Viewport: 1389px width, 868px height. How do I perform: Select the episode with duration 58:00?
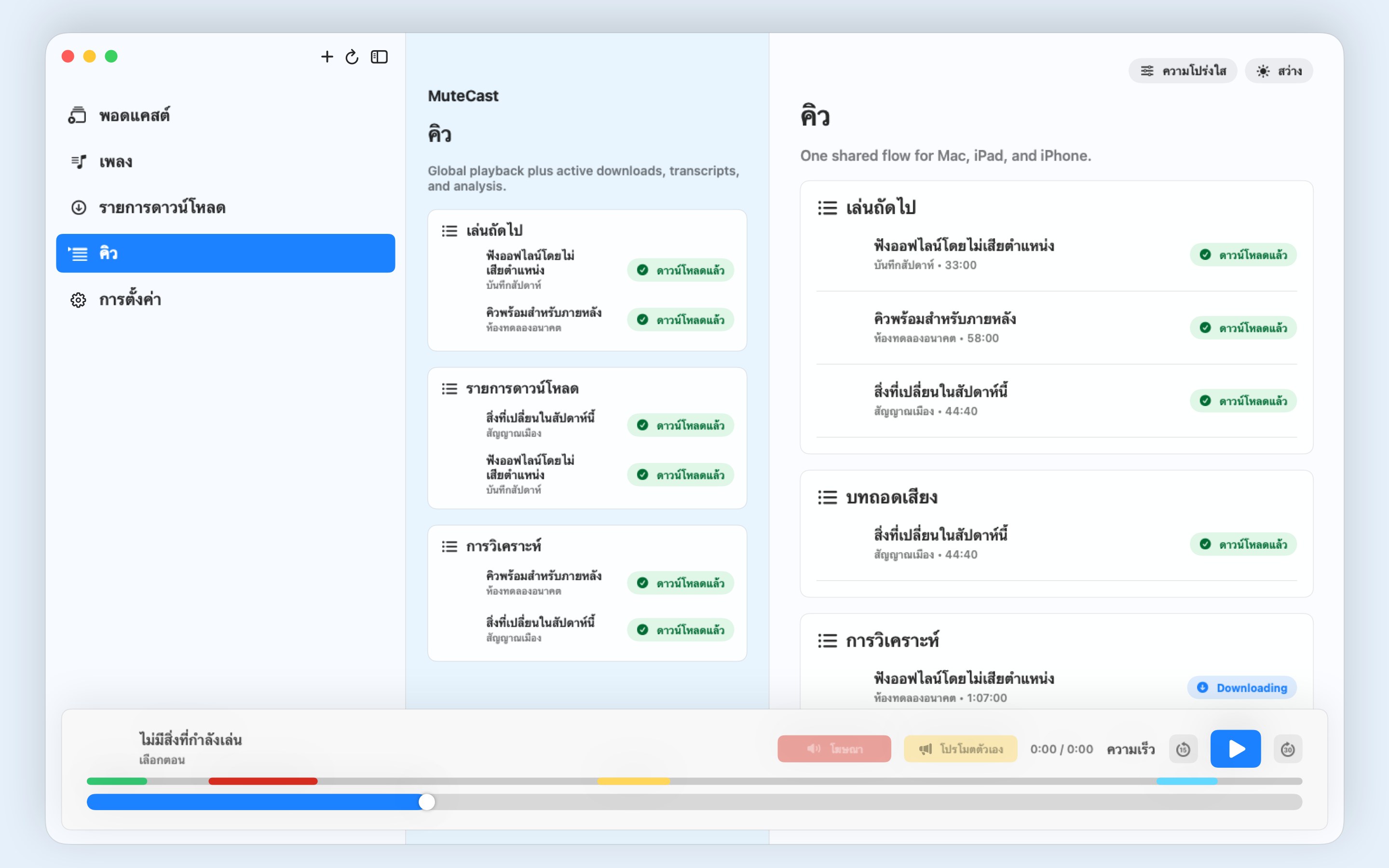(x=1056, y=327)
